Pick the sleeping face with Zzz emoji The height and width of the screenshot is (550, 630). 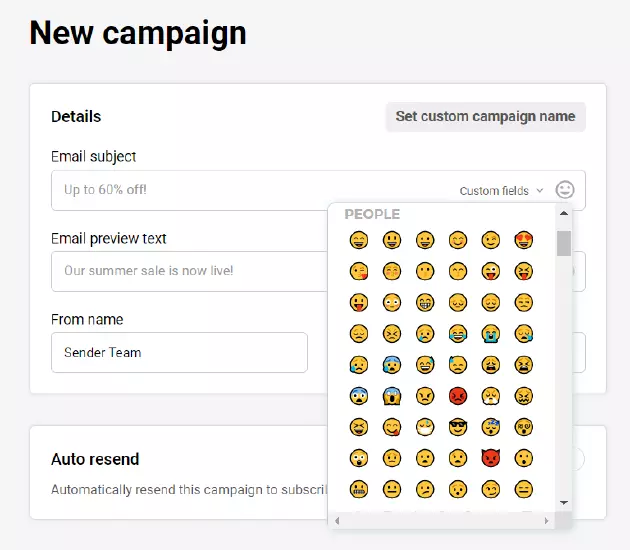click(x=490, y=427)
